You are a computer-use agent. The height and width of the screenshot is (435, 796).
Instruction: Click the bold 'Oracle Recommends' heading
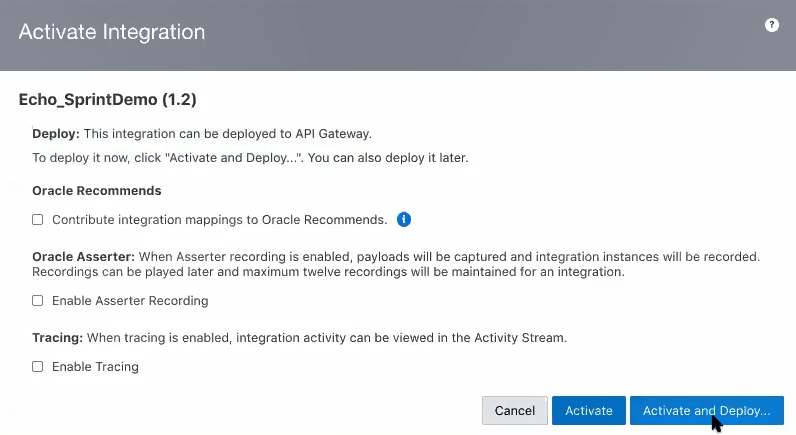point(97,190)
